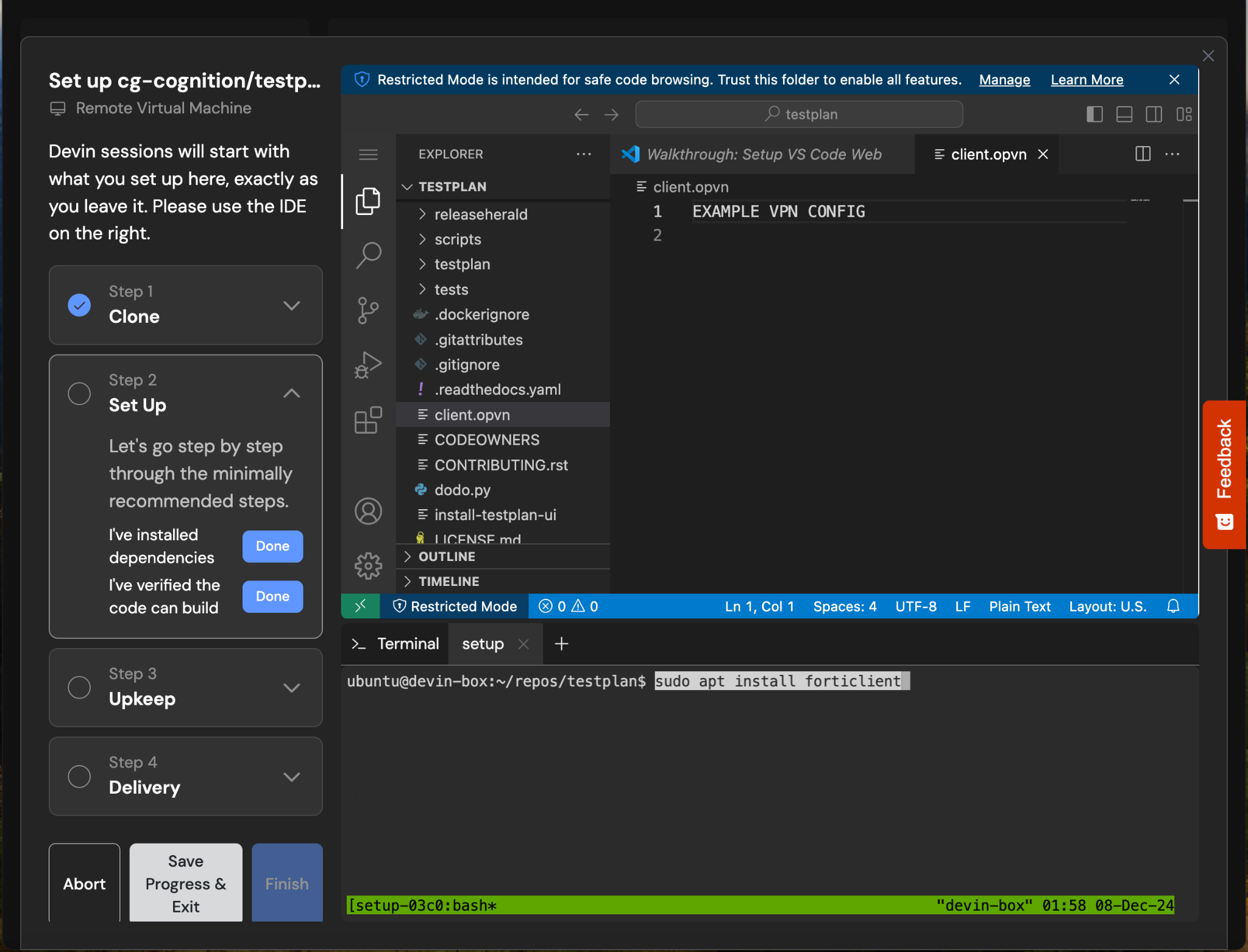The width and height of the screenshot is (1248, 952).
Task: Open Source Control view icon
Action: [368, 310]
